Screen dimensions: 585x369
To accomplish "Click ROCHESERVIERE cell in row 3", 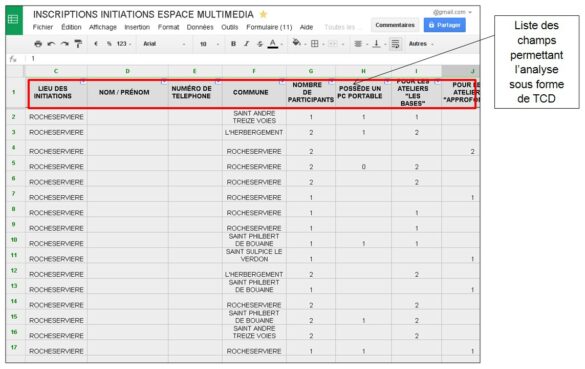I will tap(56, 132).
